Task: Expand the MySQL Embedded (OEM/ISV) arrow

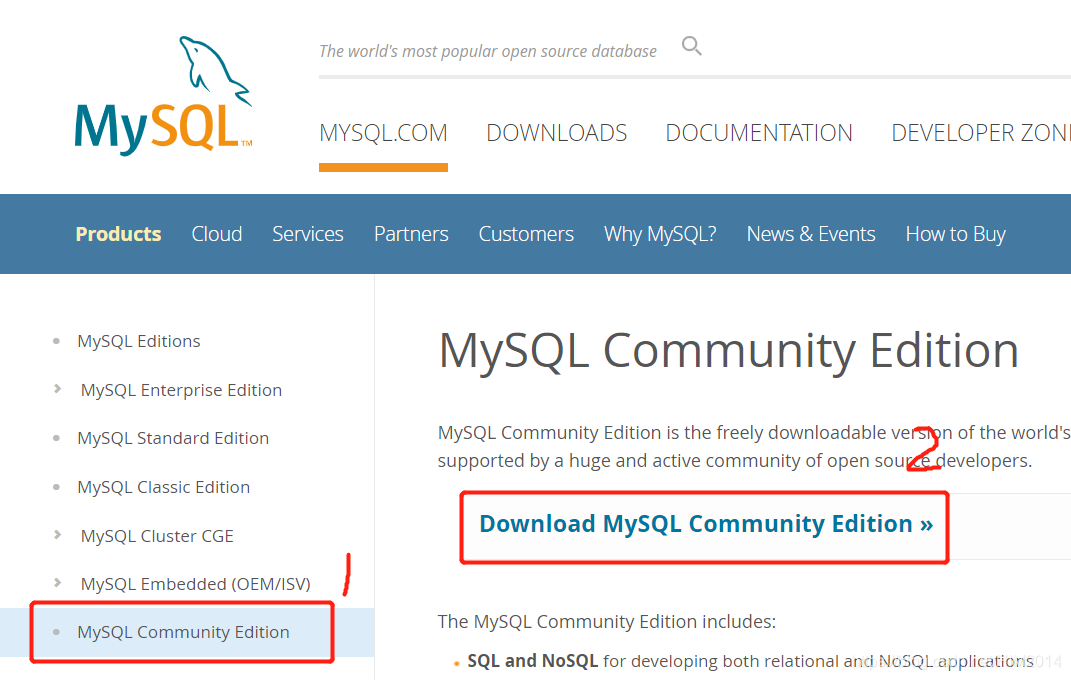Action: pyautogui.click(x=57, y=582)
